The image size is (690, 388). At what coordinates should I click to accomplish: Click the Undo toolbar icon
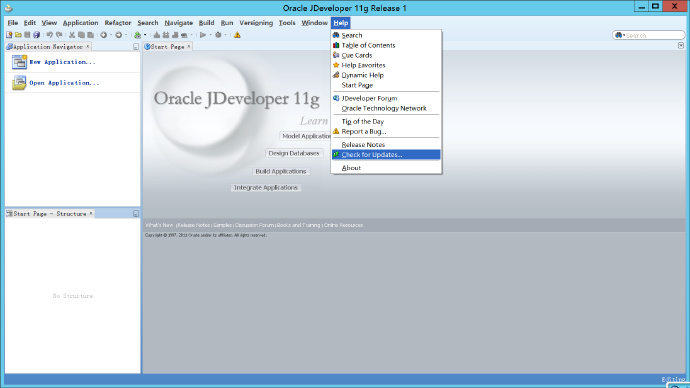click(50, 35)
